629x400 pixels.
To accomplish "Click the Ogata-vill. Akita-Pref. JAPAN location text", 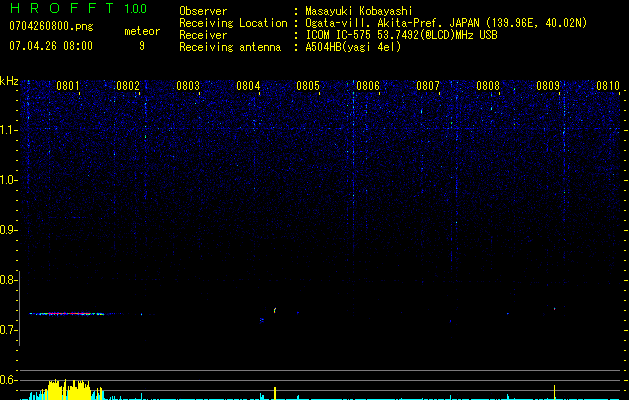I will pyautogui.click(x=446, y=23).
